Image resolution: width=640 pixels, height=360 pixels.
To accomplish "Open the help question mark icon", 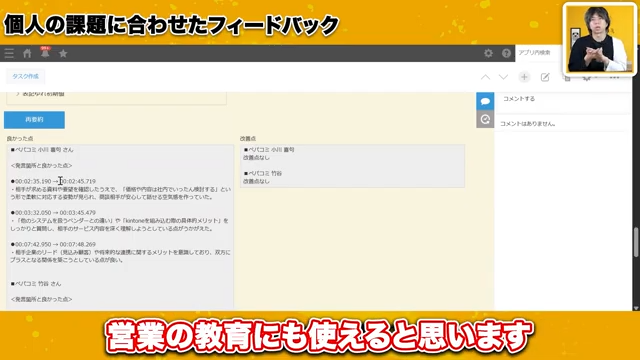I will coord(506,53).
